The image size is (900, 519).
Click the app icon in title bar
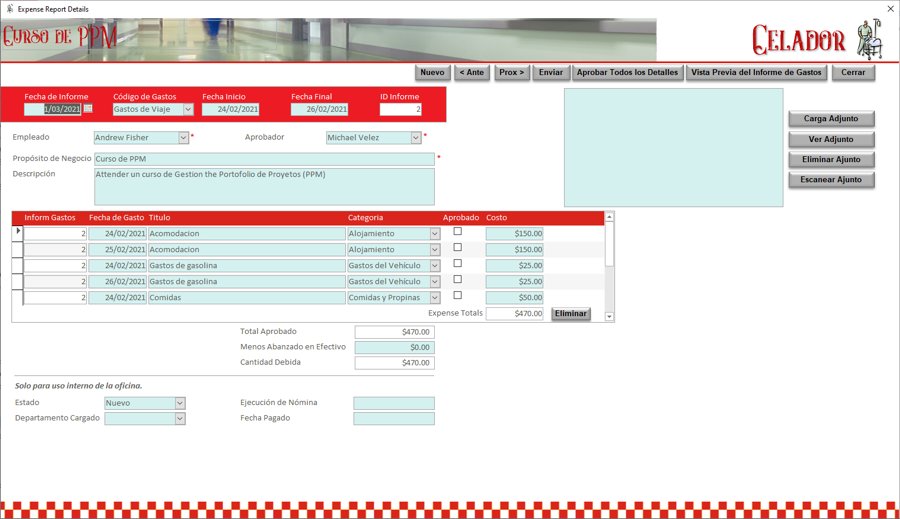coord(9,9)
